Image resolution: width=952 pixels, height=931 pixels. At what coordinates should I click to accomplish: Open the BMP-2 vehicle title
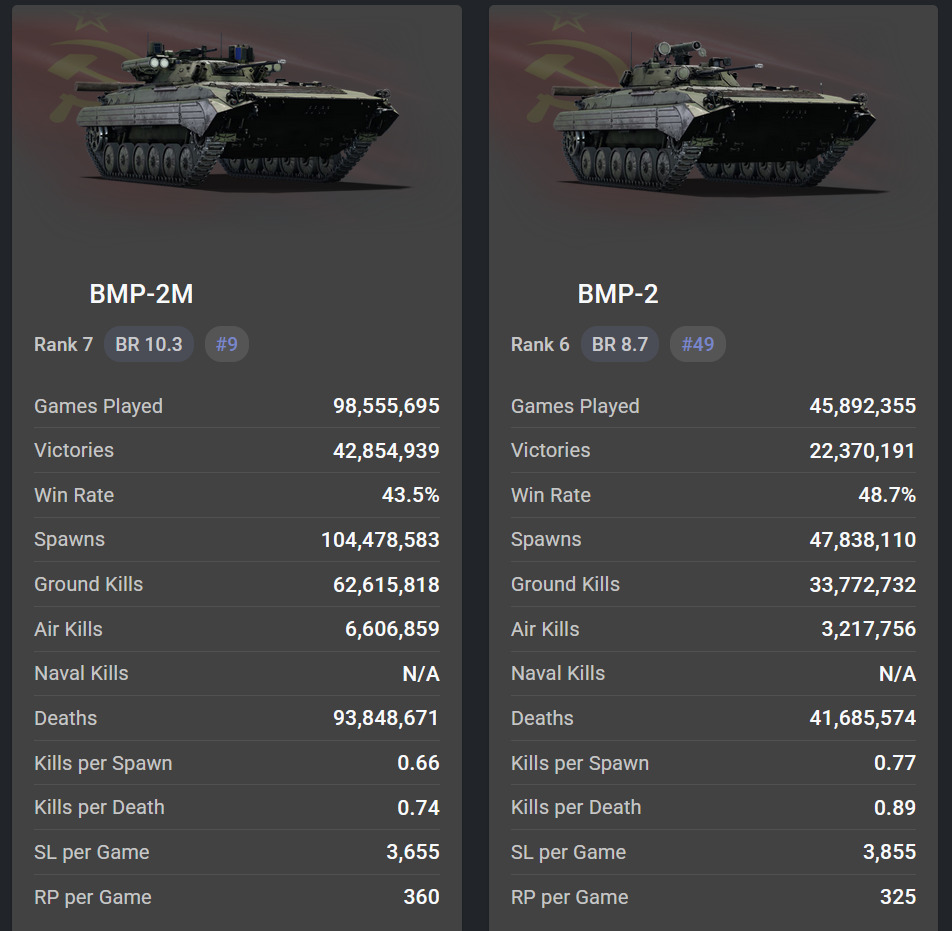pos(618,294)
